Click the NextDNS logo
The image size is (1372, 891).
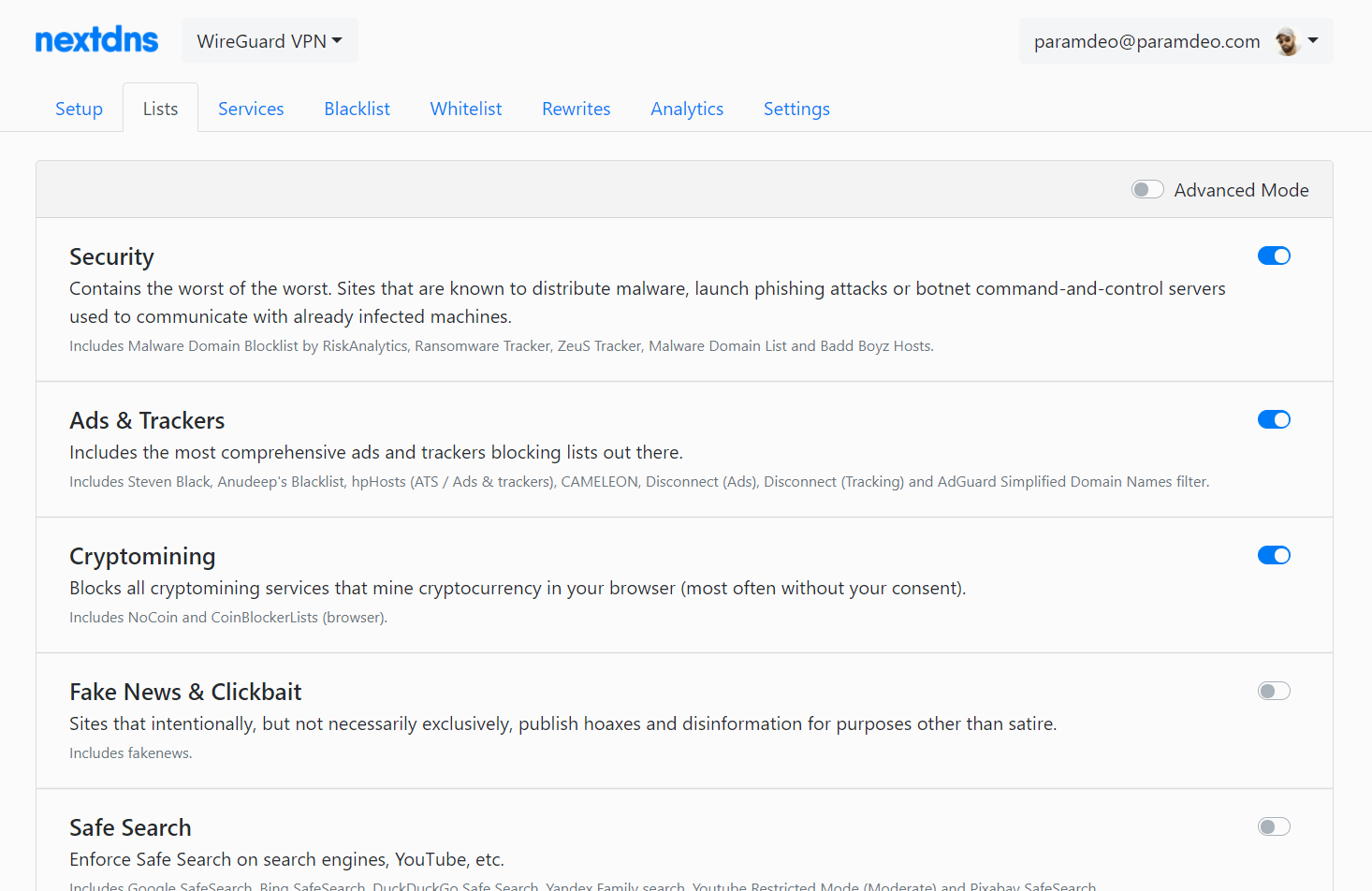(x=96, y=40)
